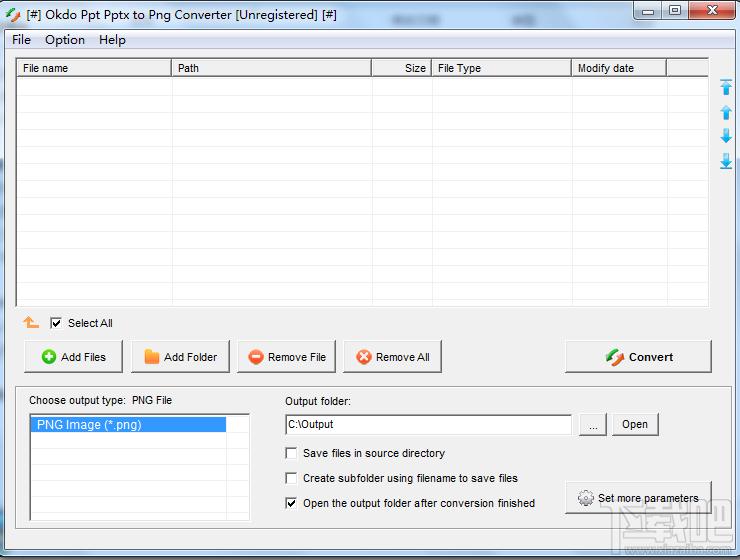This screenshot has width=740, height=560.
Task: Enable Save files in source directory
Action: (x=291, y=453)
